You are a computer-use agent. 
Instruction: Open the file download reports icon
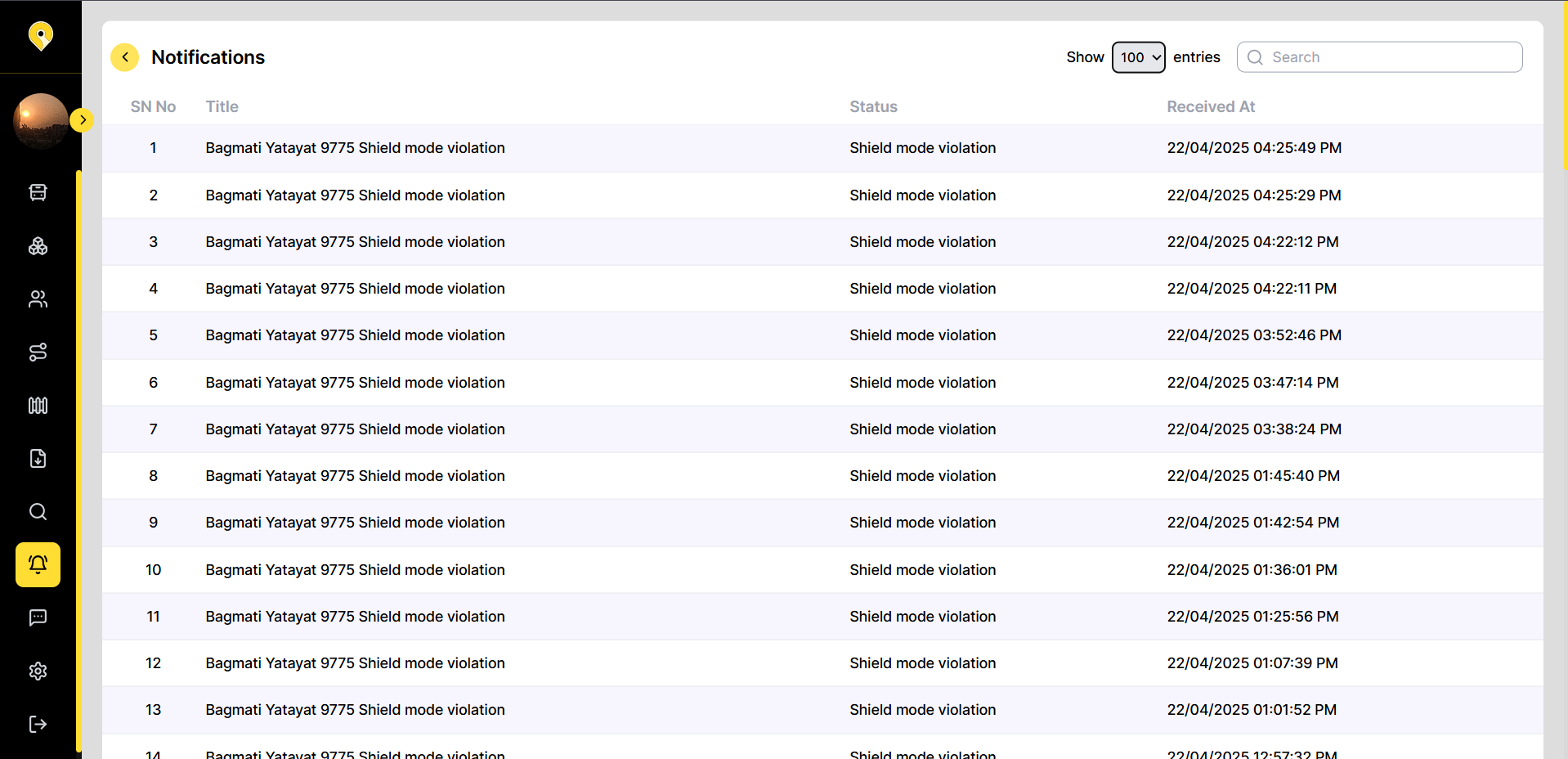(x=38, y=458)
